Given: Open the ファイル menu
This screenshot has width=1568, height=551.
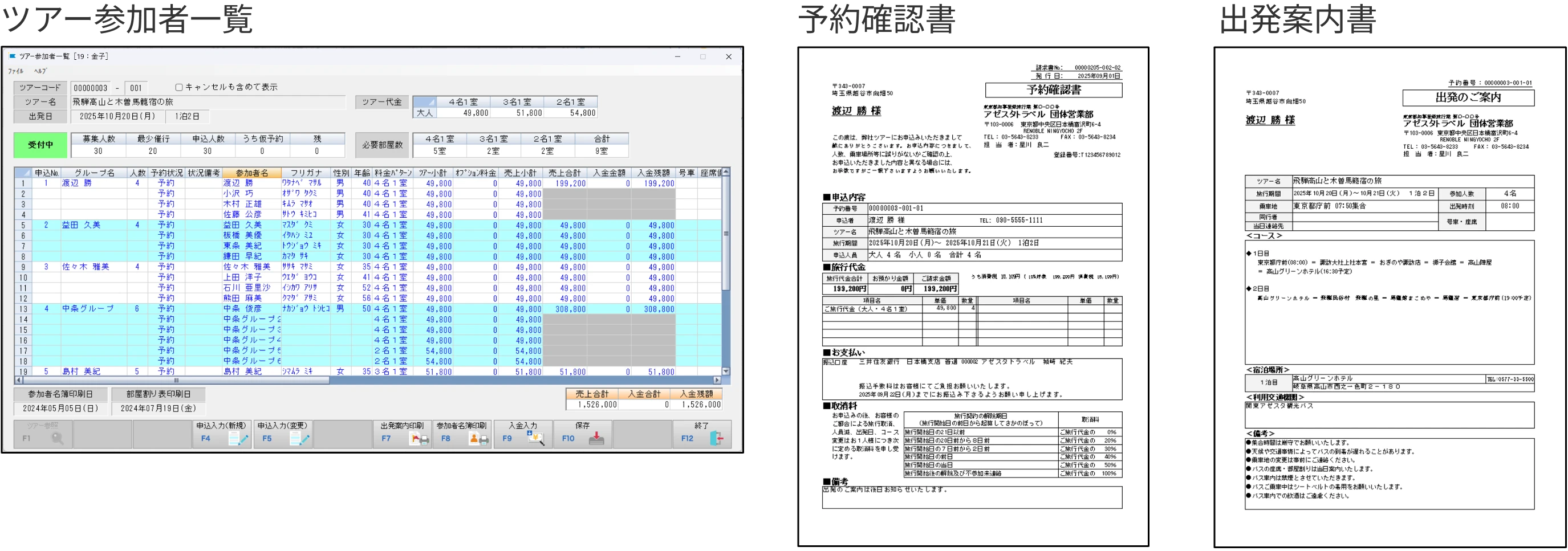Looking at the screenshot, I should pos(16,71).
